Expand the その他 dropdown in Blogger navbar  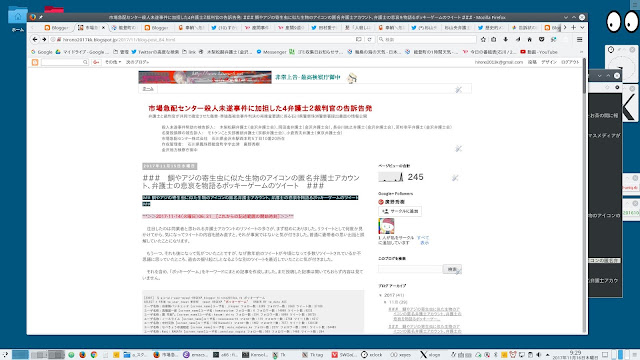tap(113, 62)
